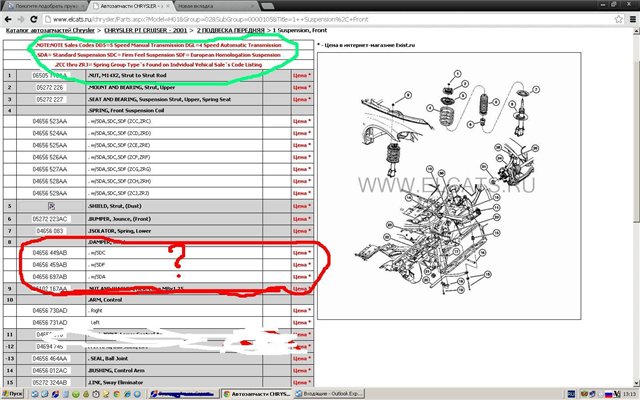This screenshot has height=400, width=640.
Task: Click 'Right' control arm description
Action: pyautogui.click(x=96, y=311)
